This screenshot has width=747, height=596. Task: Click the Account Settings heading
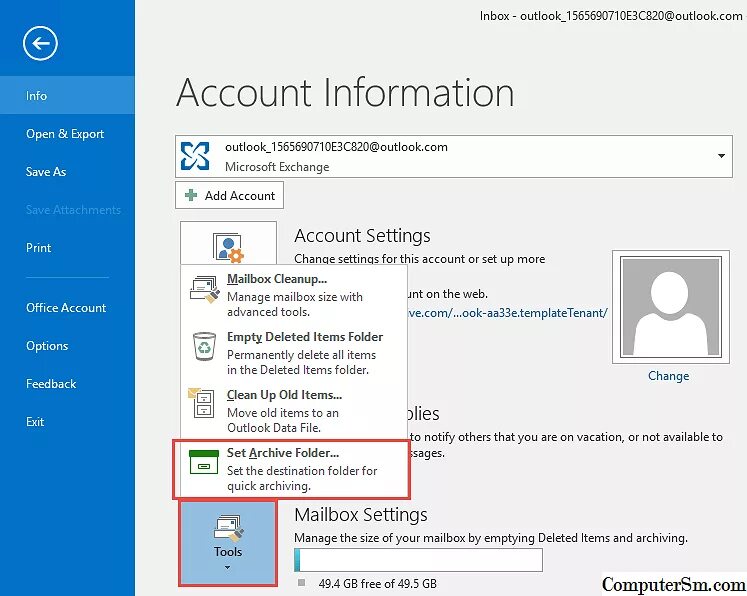click(362, 236)
